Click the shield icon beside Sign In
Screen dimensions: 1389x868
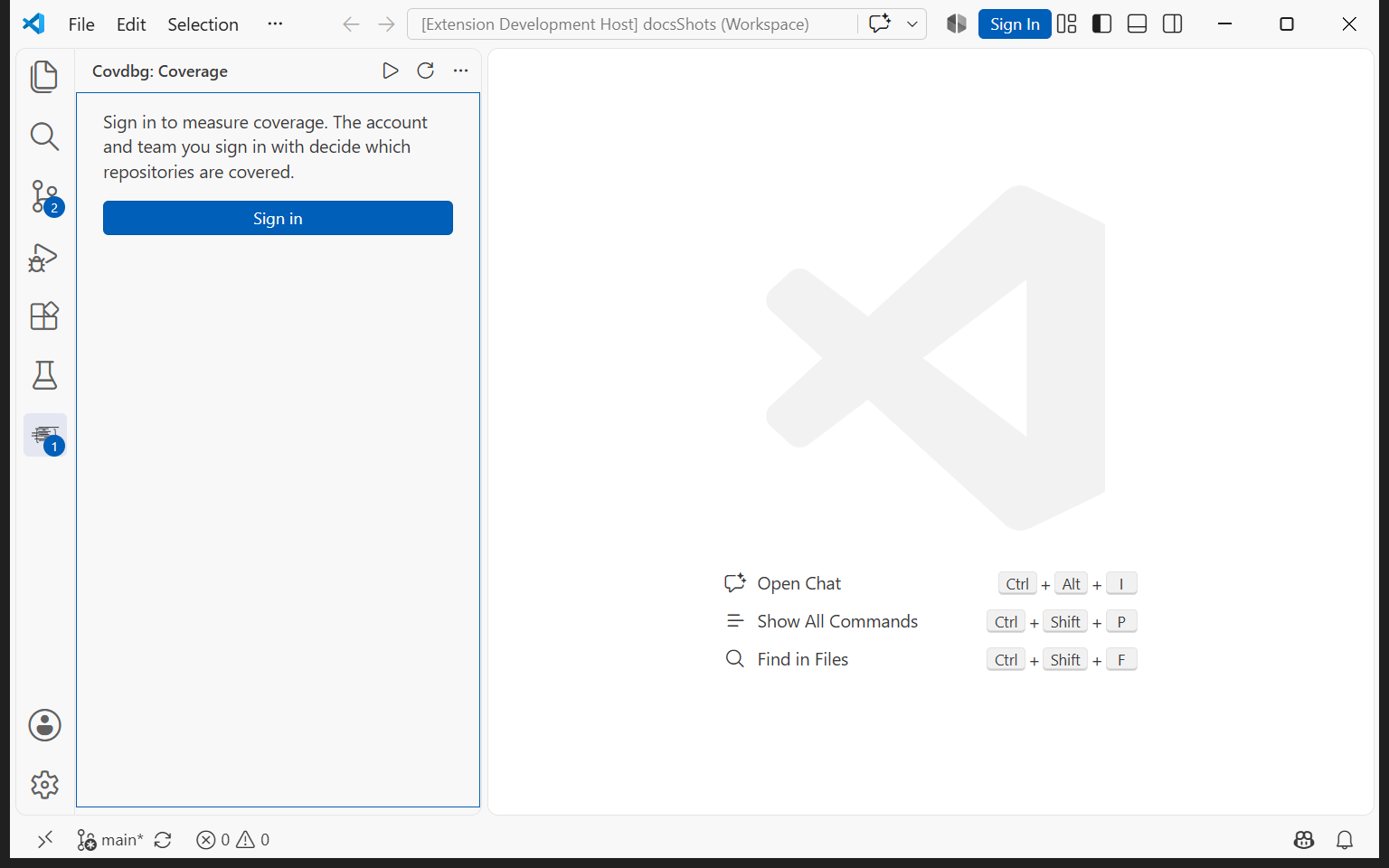pos(957,24)
